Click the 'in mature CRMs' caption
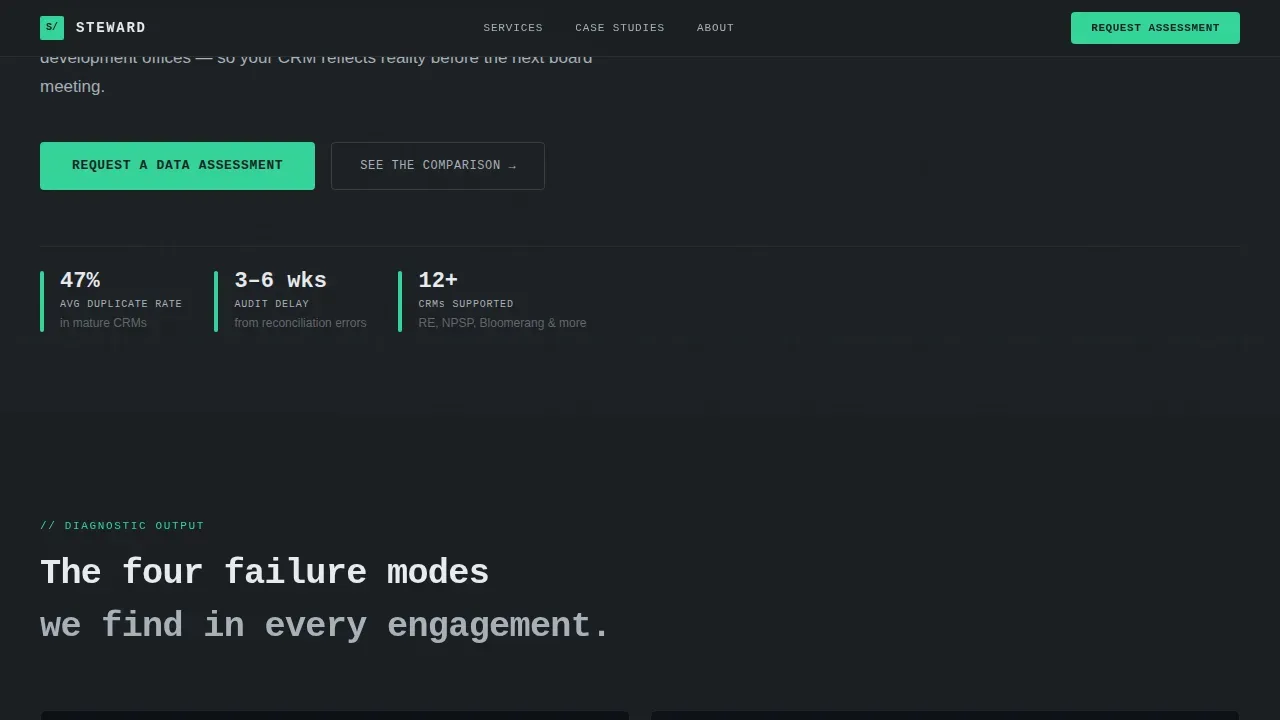Screen dimensions: 1280x720 pos(103,323)
